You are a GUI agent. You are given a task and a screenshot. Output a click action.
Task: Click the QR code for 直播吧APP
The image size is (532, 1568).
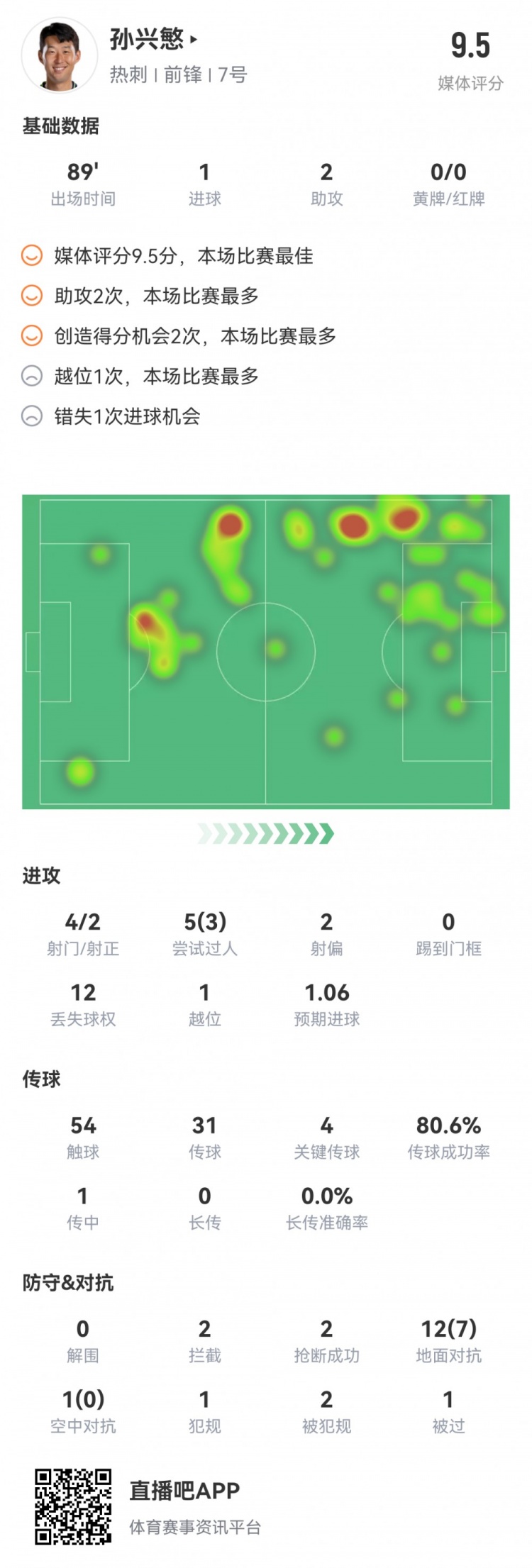tap(73, 1506)
